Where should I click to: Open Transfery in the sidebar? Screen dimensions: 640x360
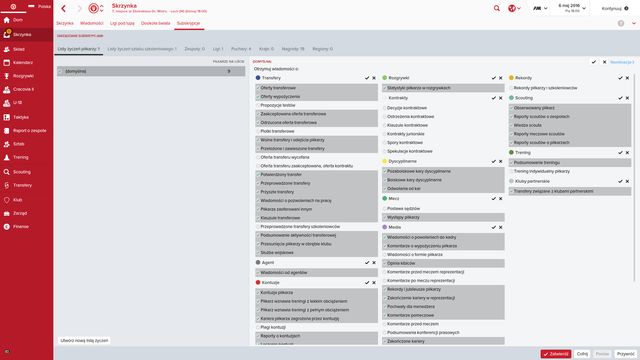26,185
